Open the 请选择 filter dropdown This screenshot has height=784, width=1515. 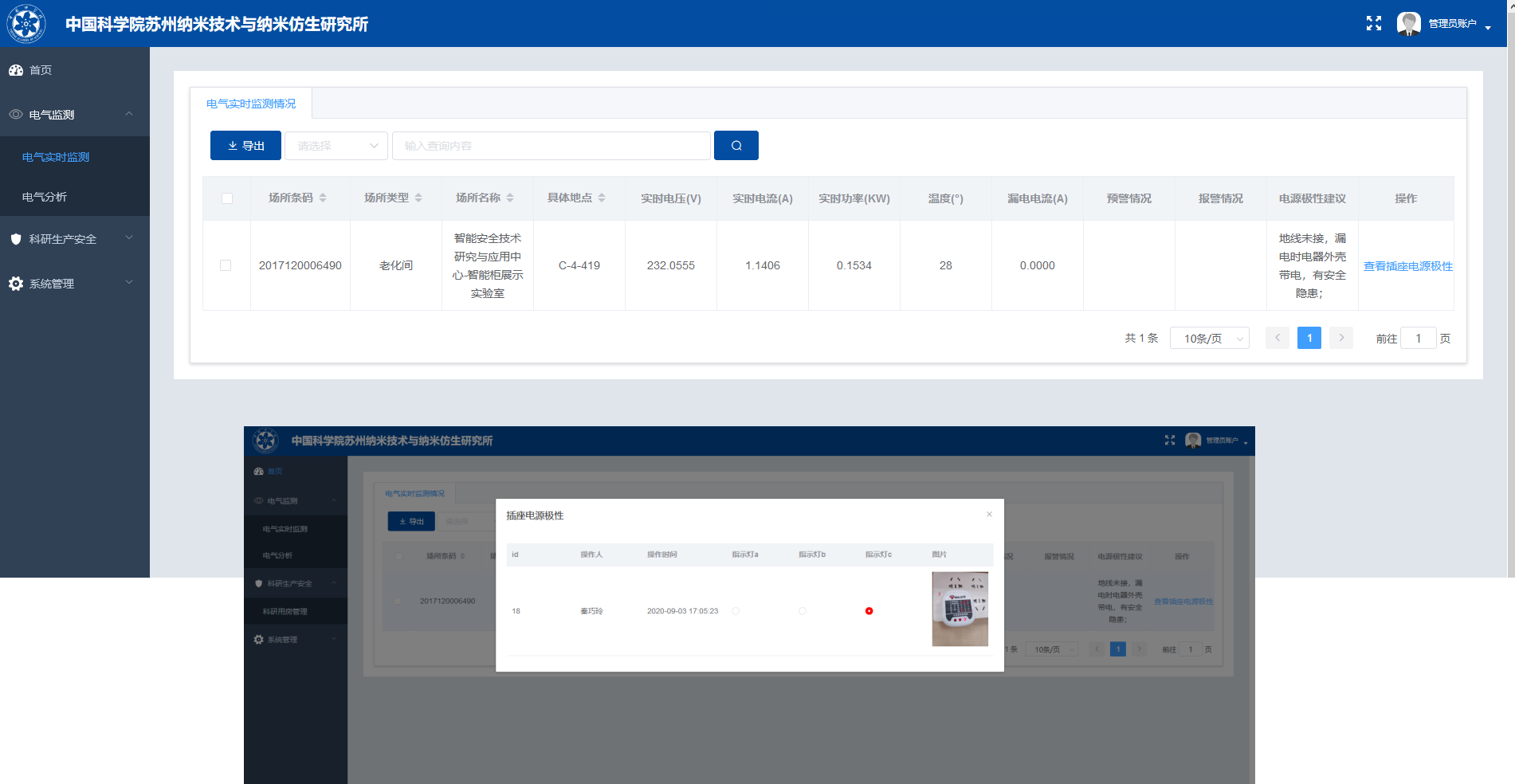(336, 146)
